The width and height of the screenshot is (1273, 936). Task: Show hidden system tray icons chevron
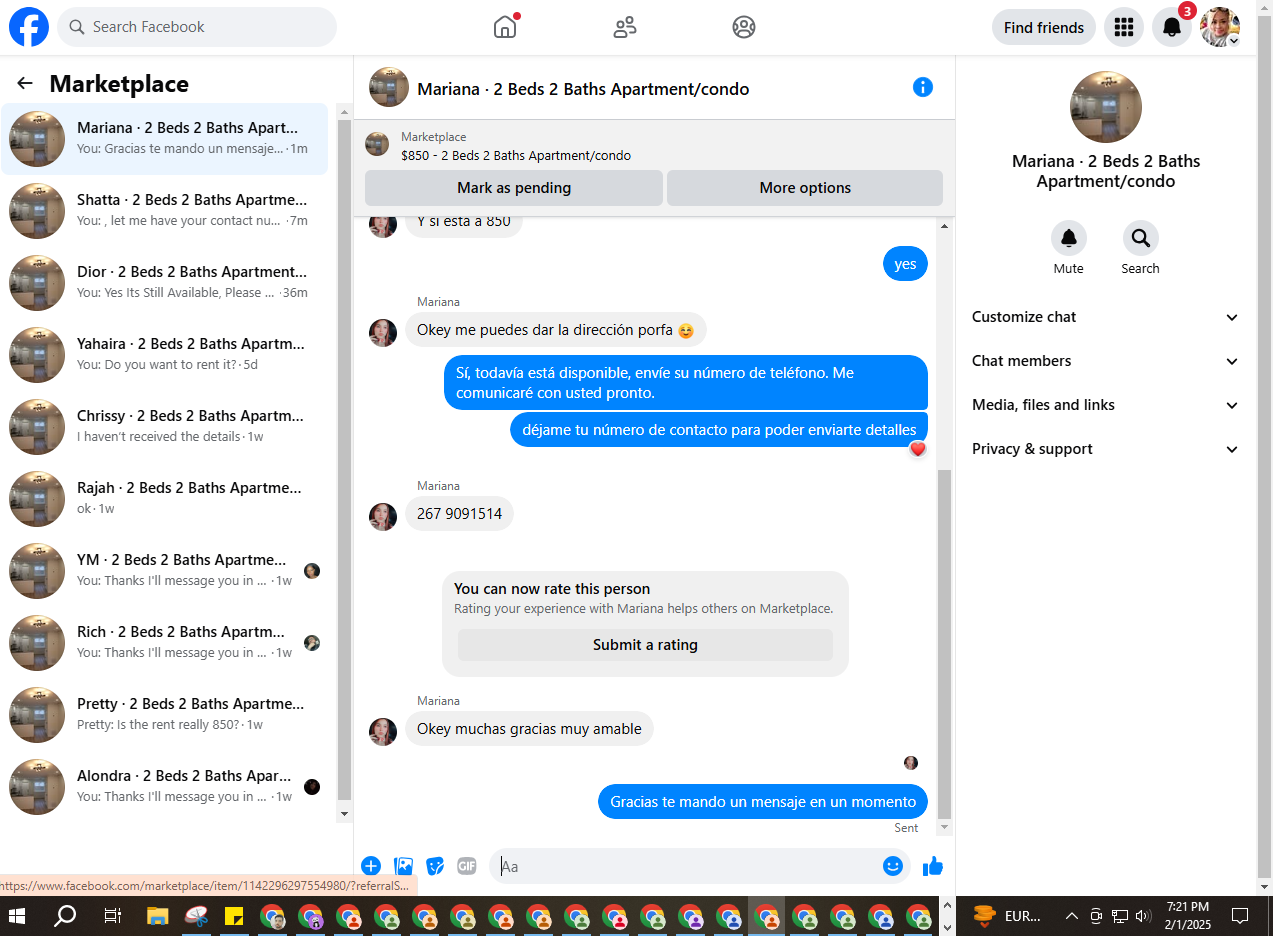point(1071,915)
